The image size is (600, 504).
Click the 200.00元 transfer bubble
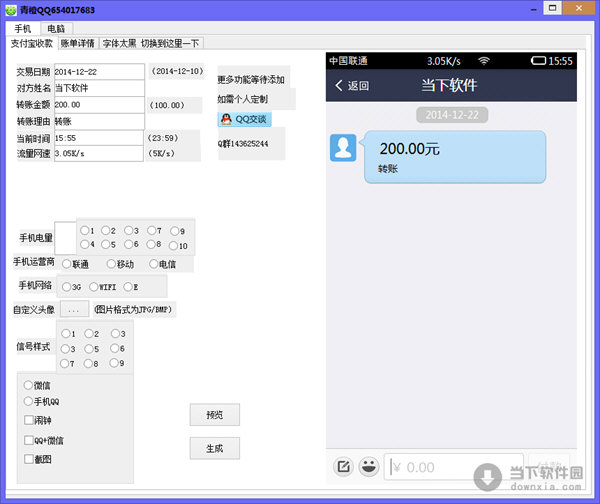(455, 157)
